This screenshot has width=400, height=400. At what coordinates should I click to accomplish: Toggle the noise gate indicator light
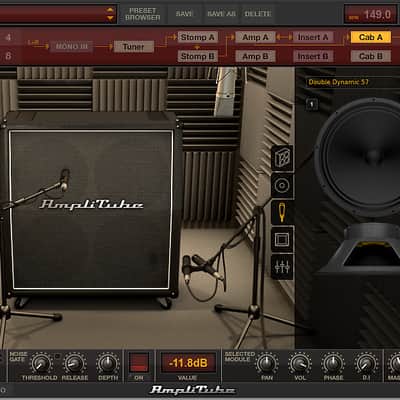pos(57,356)
